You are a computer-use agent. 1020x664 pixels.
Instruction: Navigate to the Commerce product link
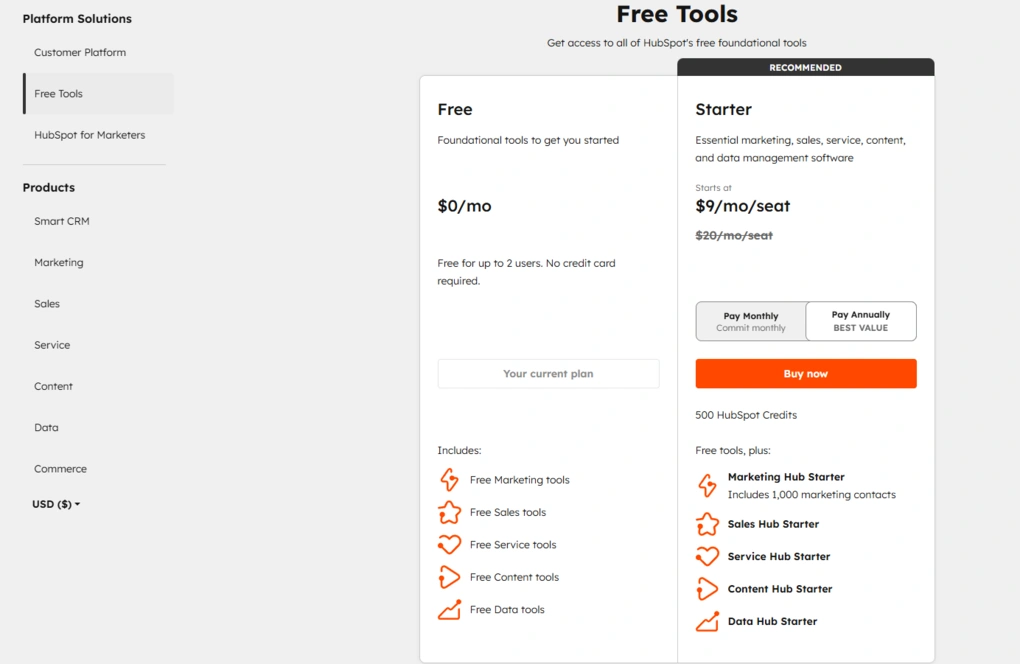coord(60,468)
